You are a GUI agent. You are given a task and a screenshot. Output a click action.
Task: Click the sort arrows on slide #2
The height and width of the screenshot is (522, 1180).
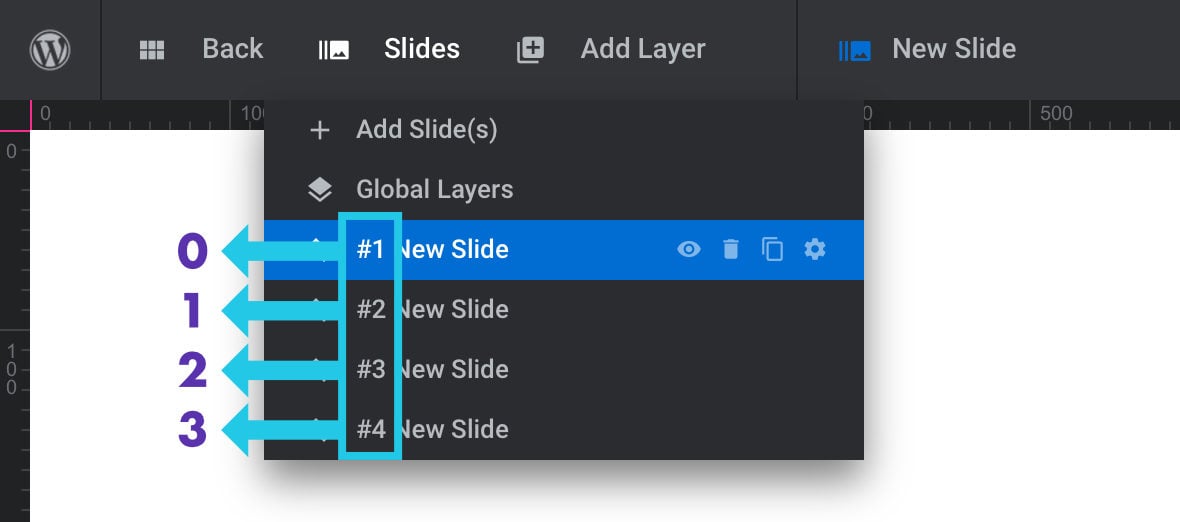[x=319, y=309]
